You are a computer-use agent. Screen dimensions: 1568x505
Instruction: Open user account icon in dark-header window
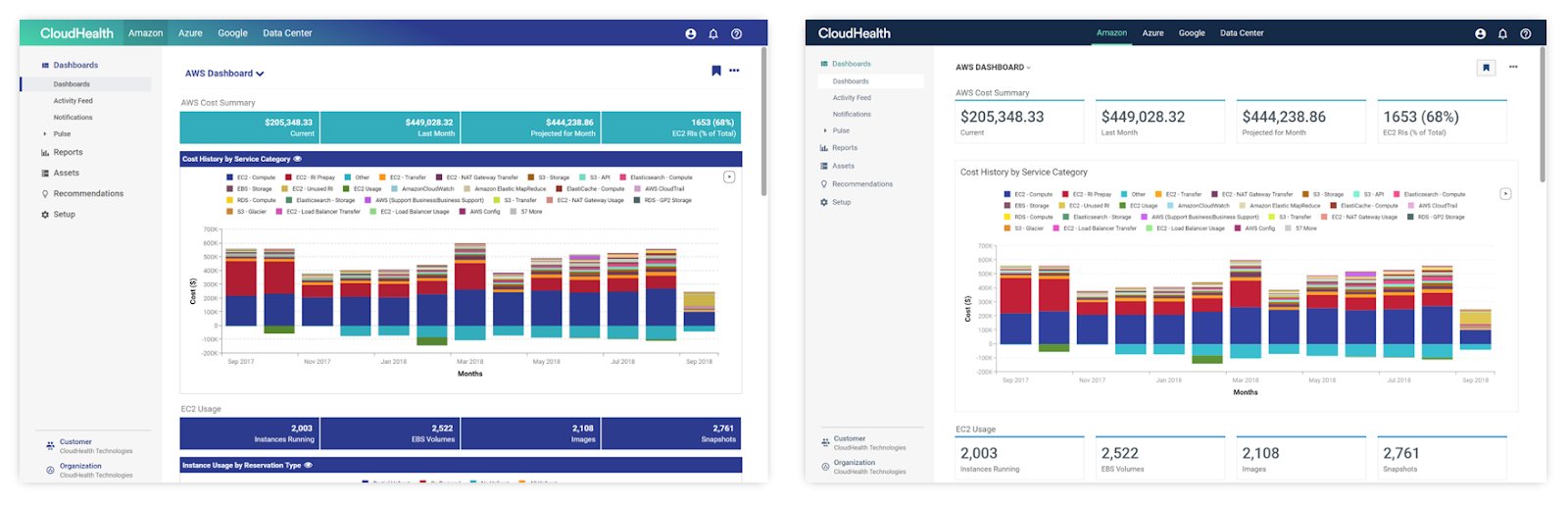click(1480, 33)
